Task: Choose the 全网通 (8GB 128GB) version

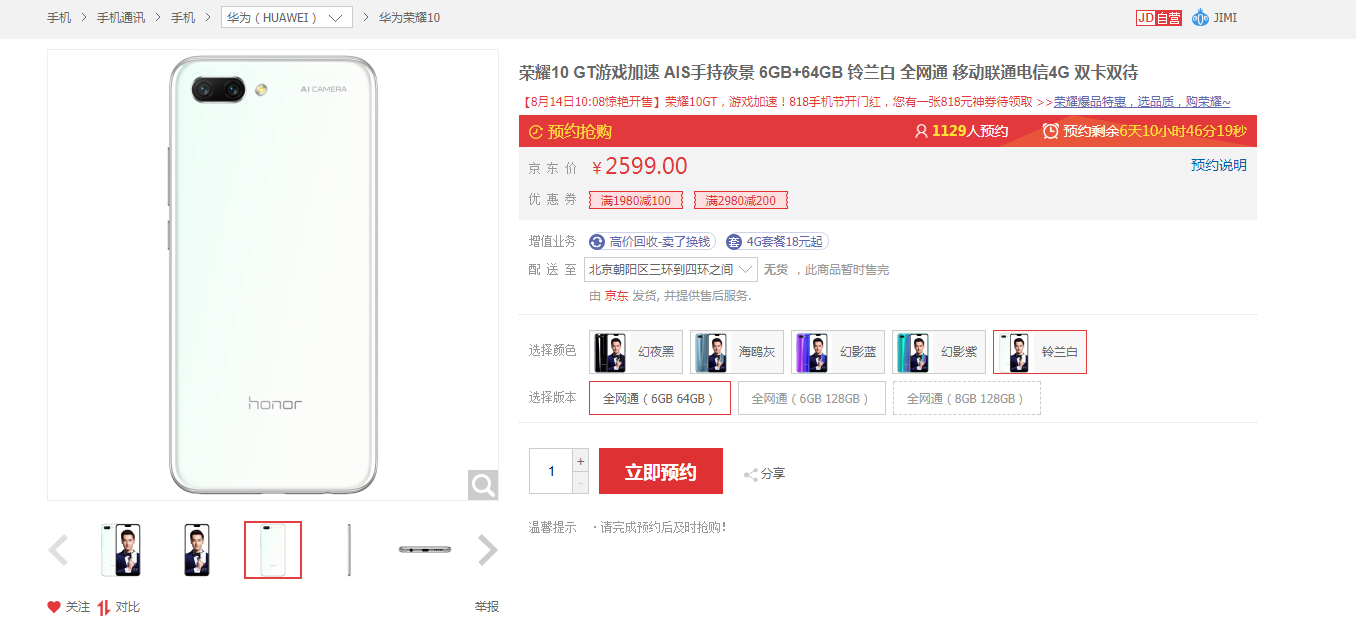Action: [966, 398]
